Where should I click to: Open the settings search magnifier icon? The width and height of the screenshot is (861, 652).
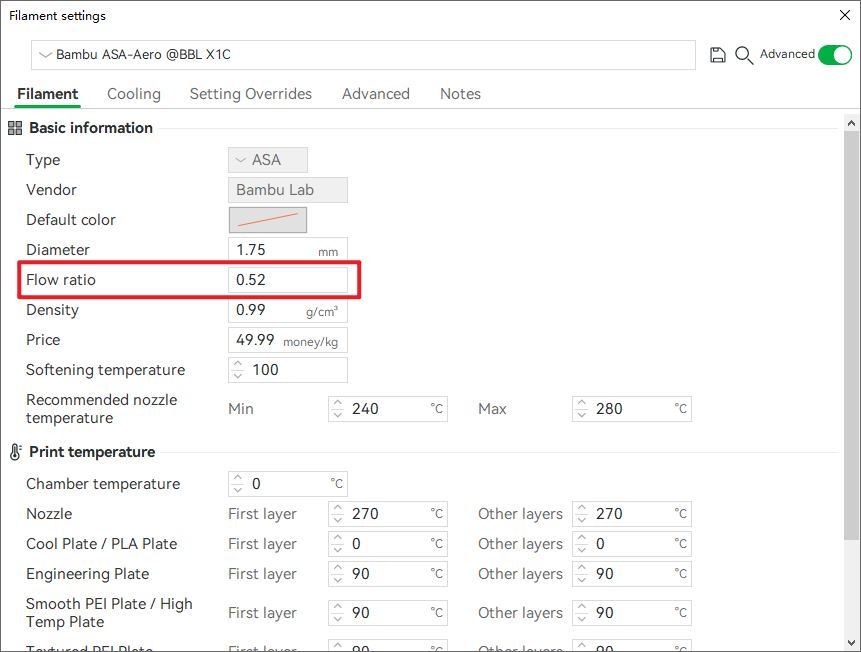743,55
